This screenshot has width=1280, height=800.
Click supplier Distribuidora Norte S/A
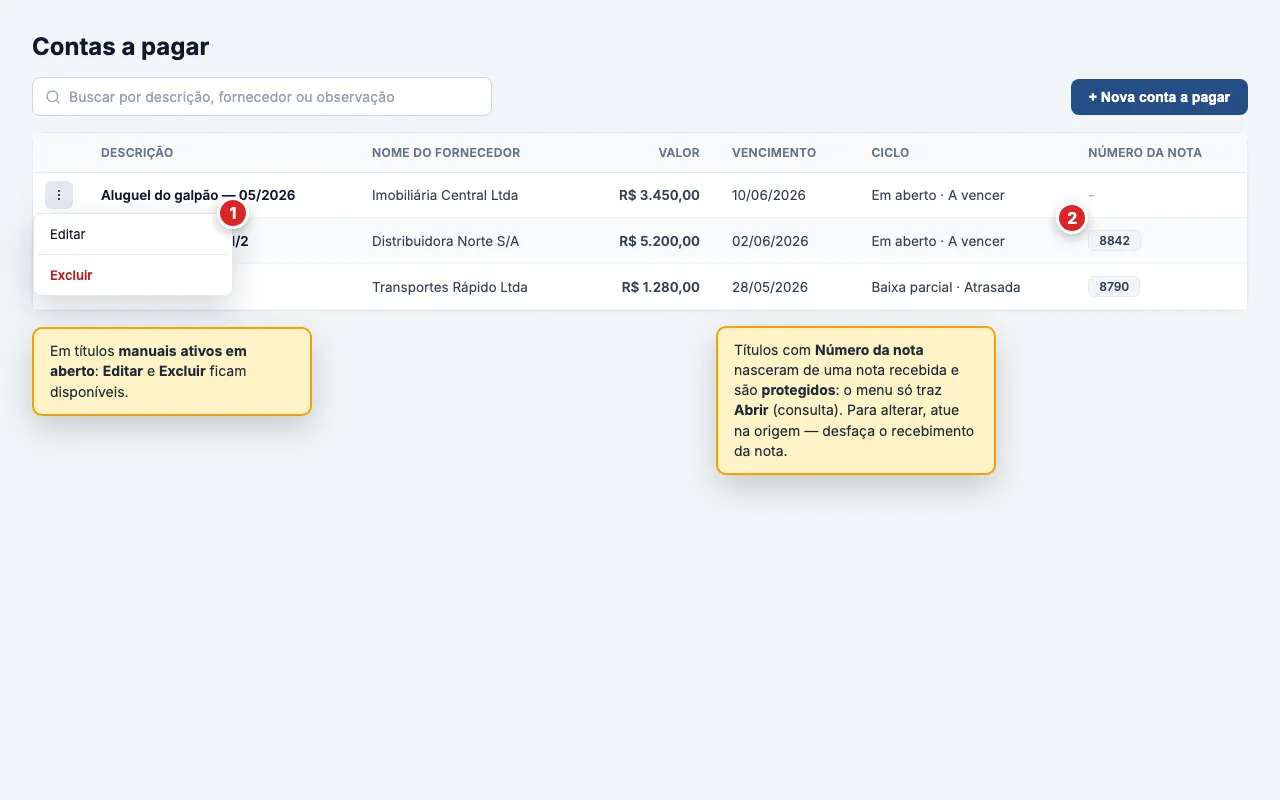point(446,241)
